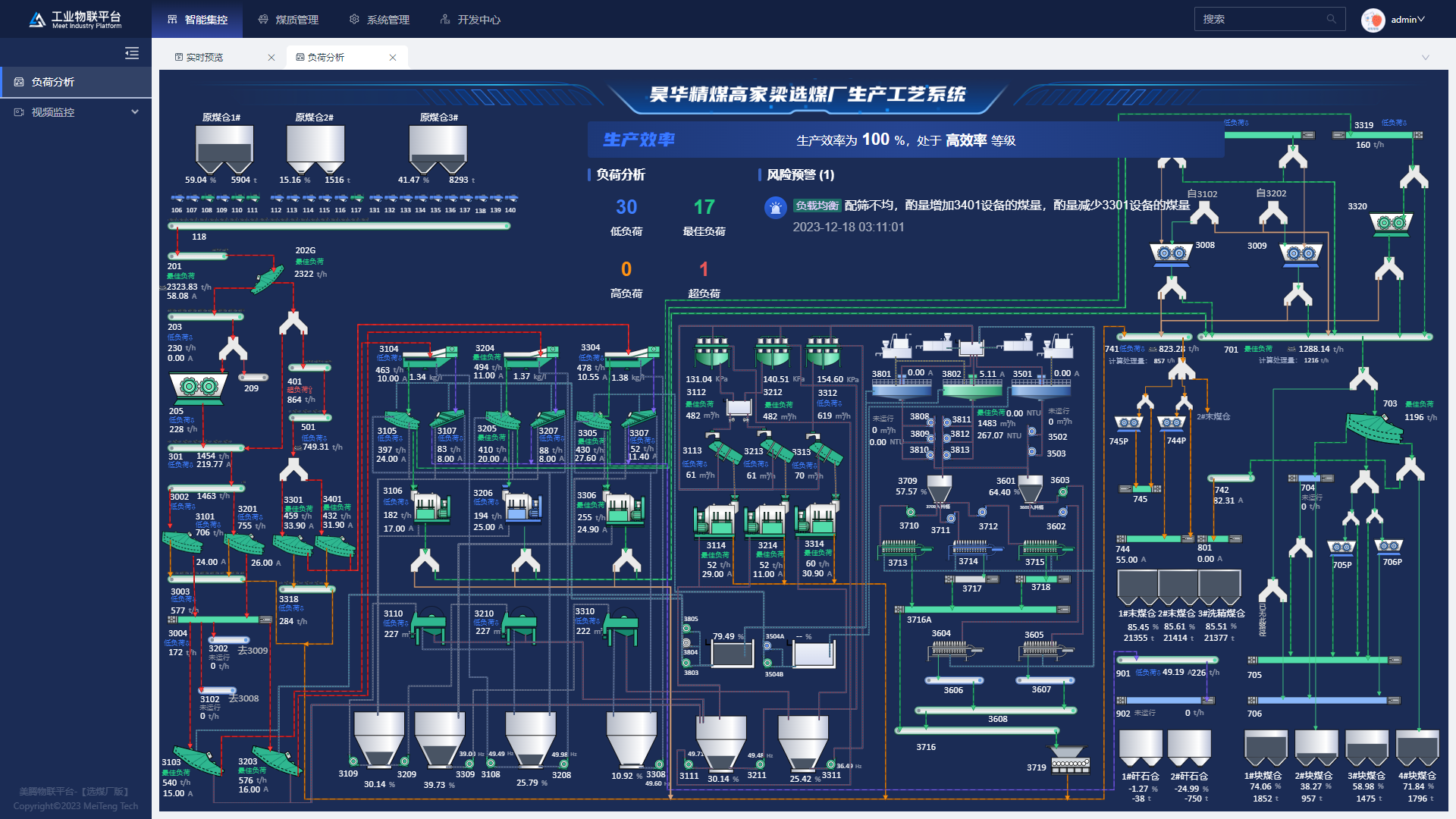This screenshot has width=1456, height=819.
Task: Click the 去3008 link label
Action: (x=243, y=698)
